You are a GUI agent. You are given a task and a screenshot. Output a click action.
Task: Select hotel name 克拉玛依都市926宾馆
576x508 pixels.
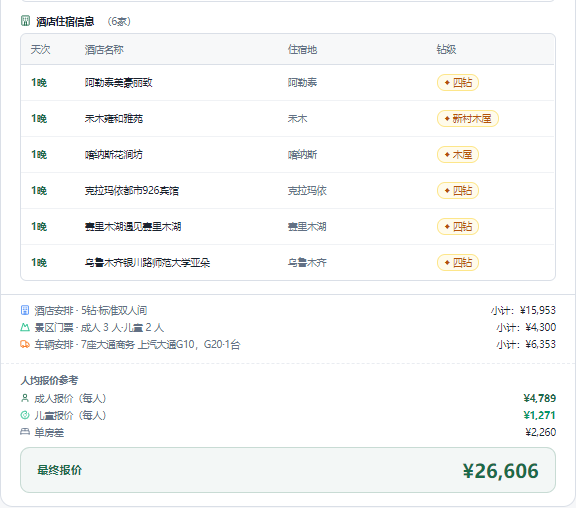click(x=132, y=190)
